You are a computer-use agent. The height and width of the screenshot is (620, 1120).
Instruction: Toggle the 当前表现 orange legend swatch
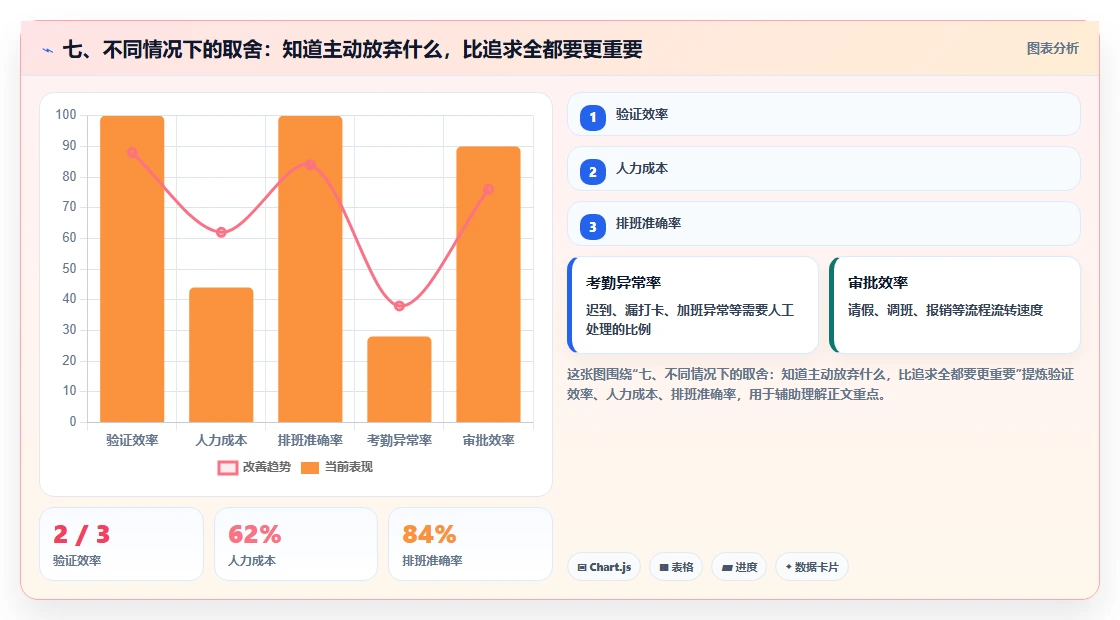[x=310, y=468]
